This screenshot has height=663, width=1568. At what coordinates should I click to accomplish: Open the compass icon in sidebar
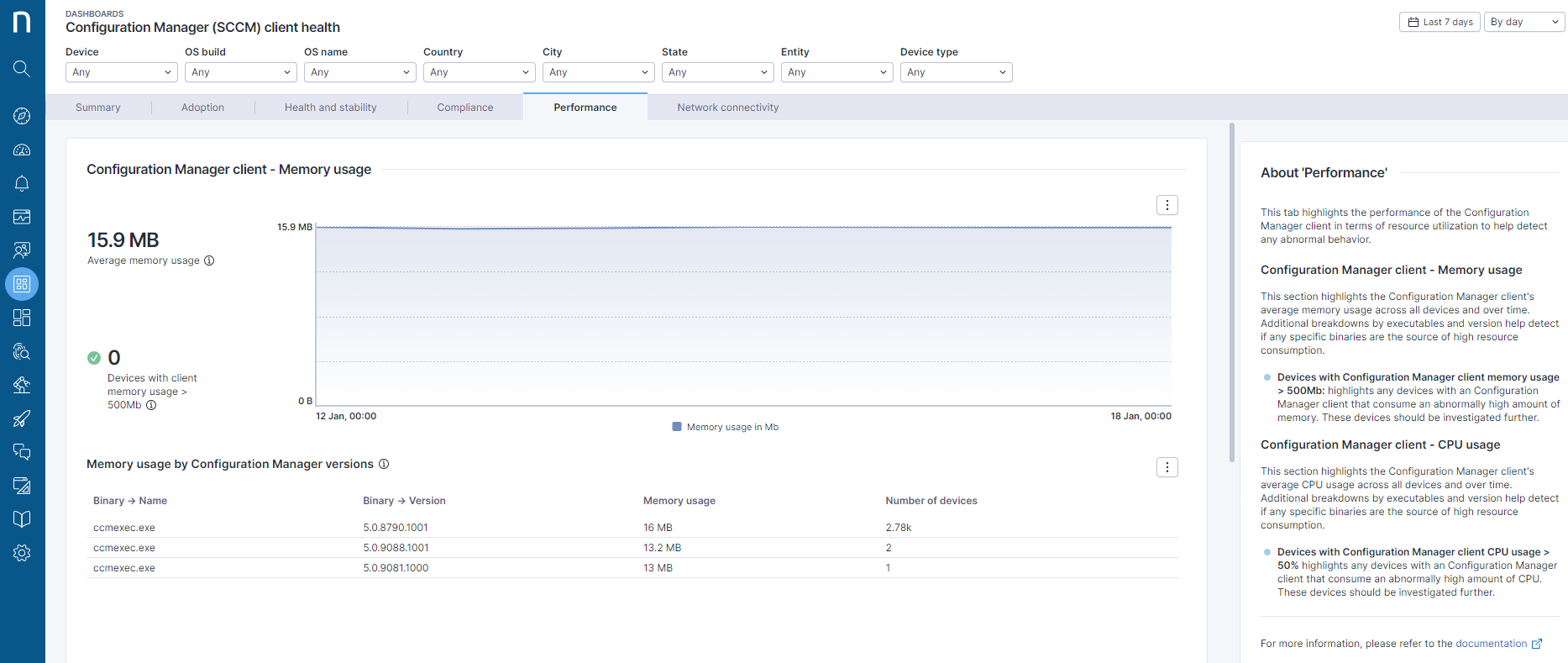point(22,116)
